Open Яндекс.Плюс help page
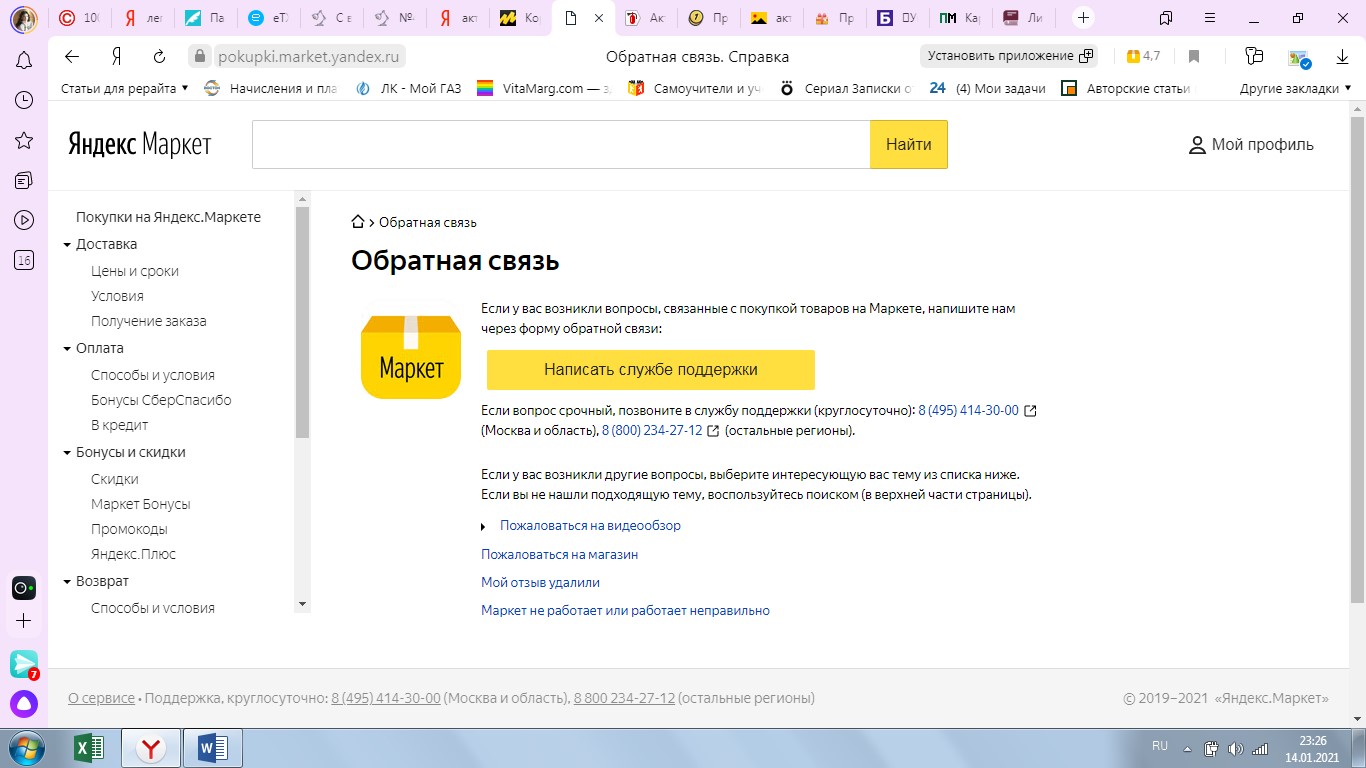1366x768 pixels. [x=133, y=554]
